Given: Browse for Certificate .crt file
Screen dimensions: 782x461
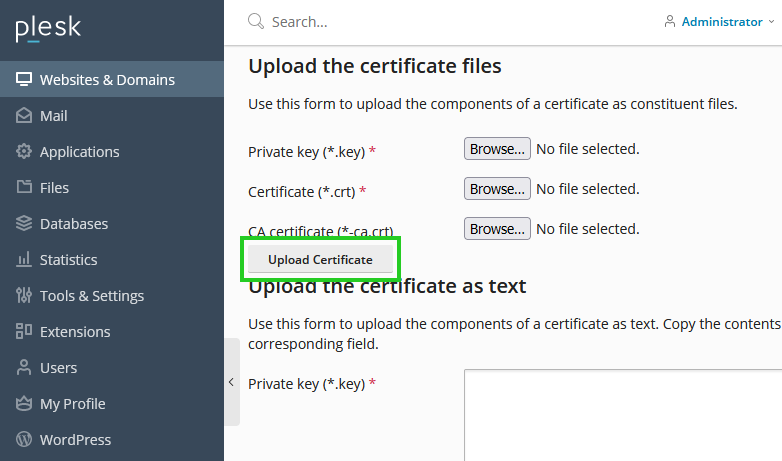Looking at the screenshot, I should (x=497, y=189).
